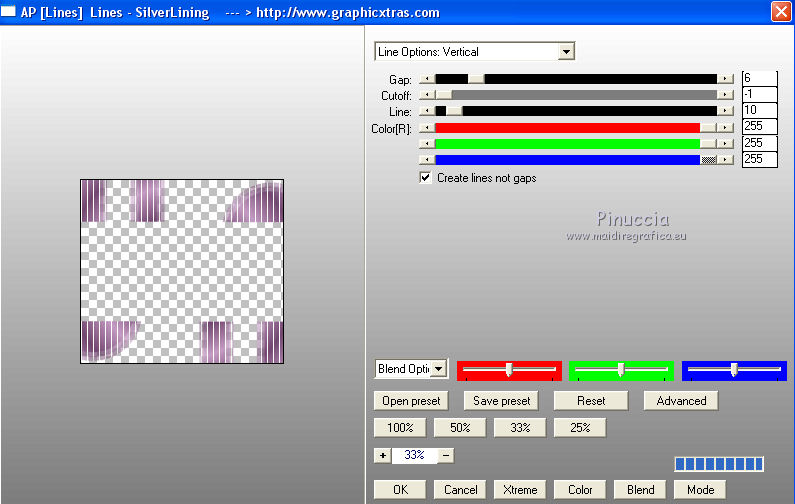Click the green color slider left arrow
The height and width of the screenshot is (504, 795).
[x=427, y=144]
